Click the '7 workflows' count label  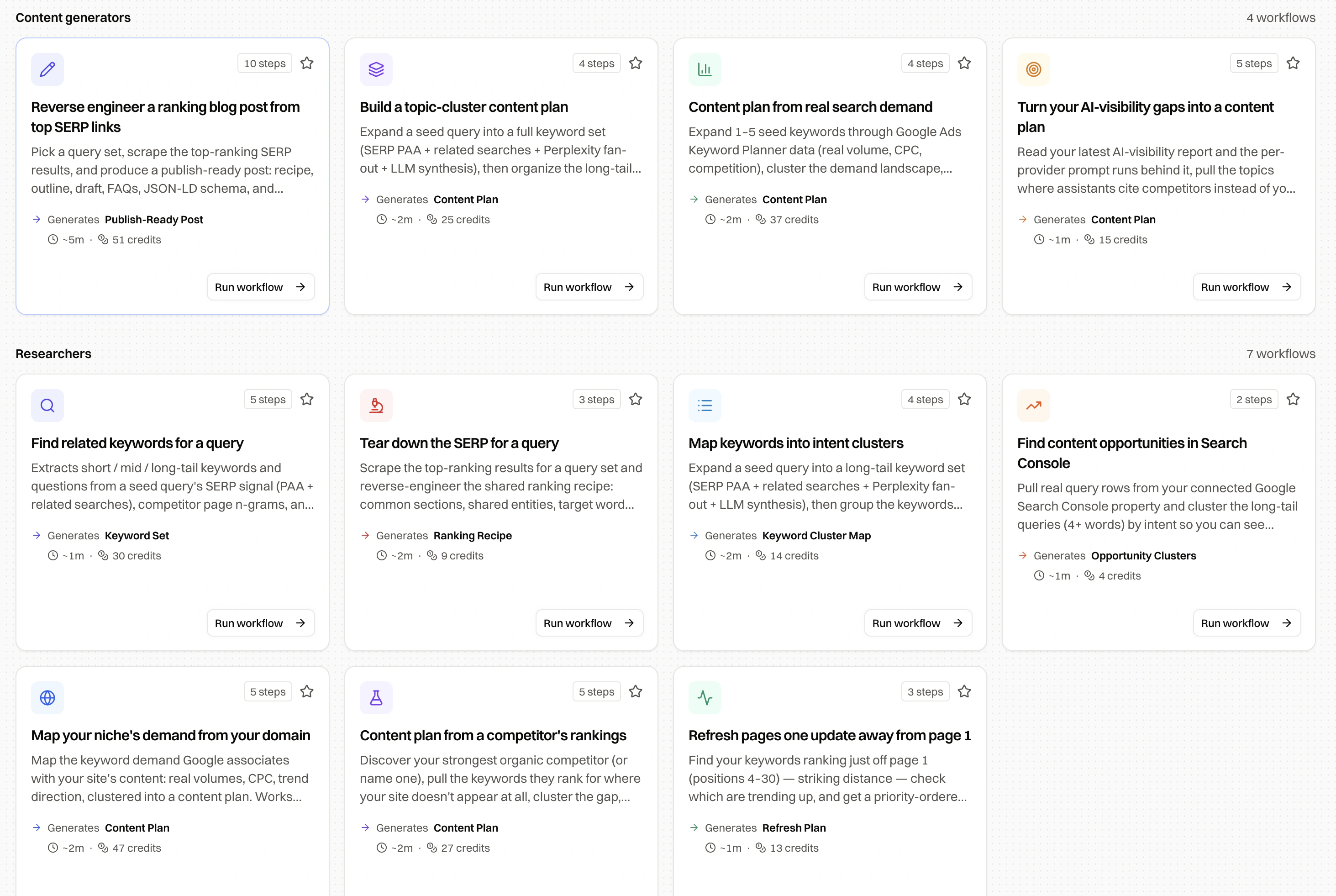click(1281, 354)
